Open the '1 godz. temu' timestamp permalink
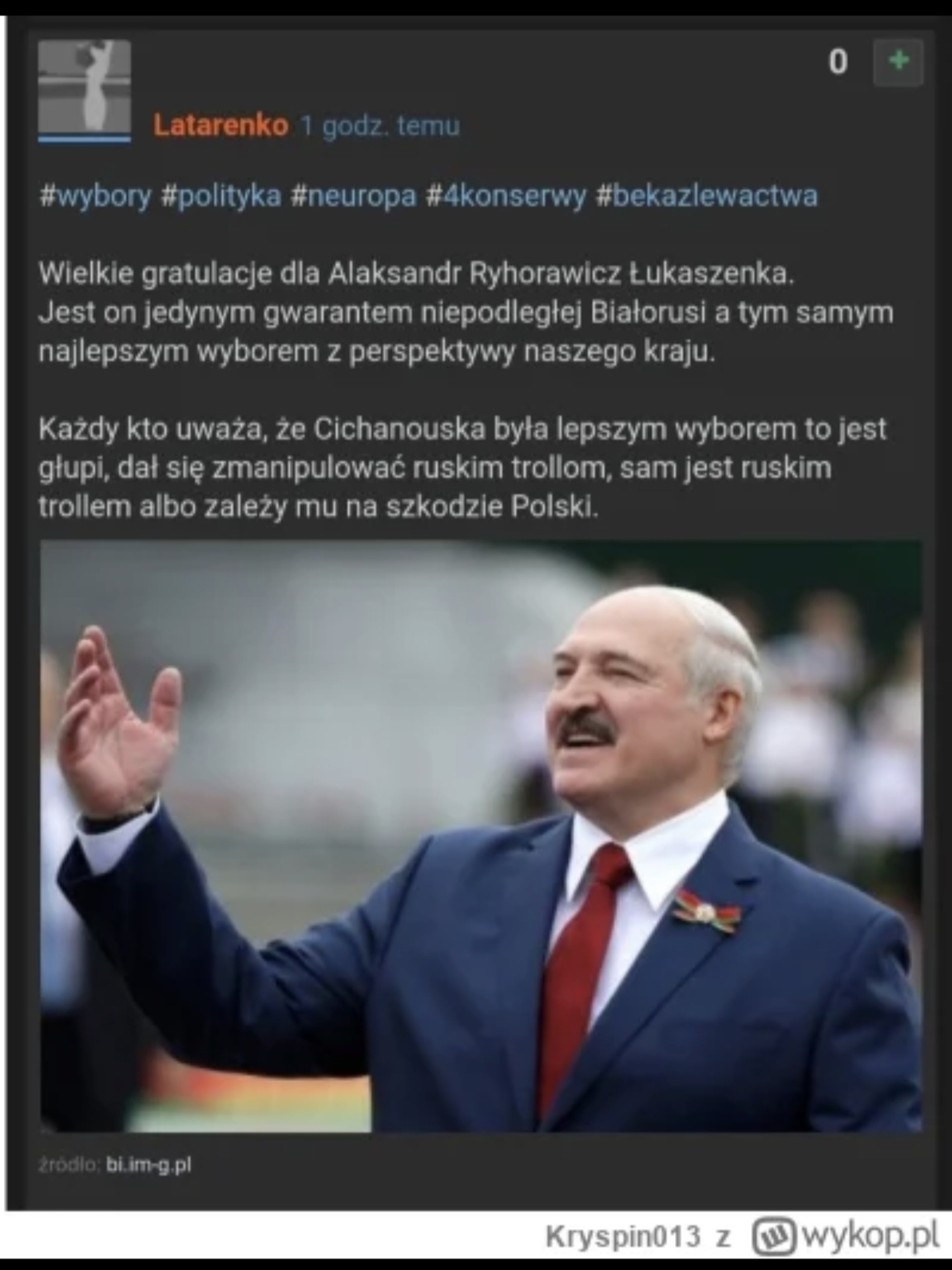This screenshot has width=952, height=1270. pos(379,125)
